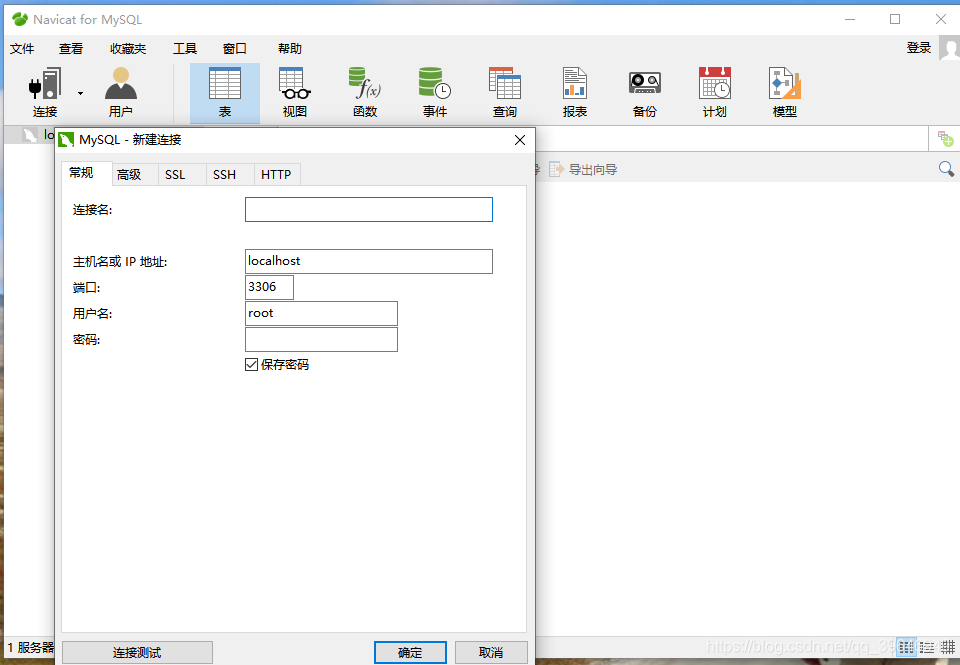The image size is (960, 665).
Task: Click the 连接测试 button
Action: (137, 652)
